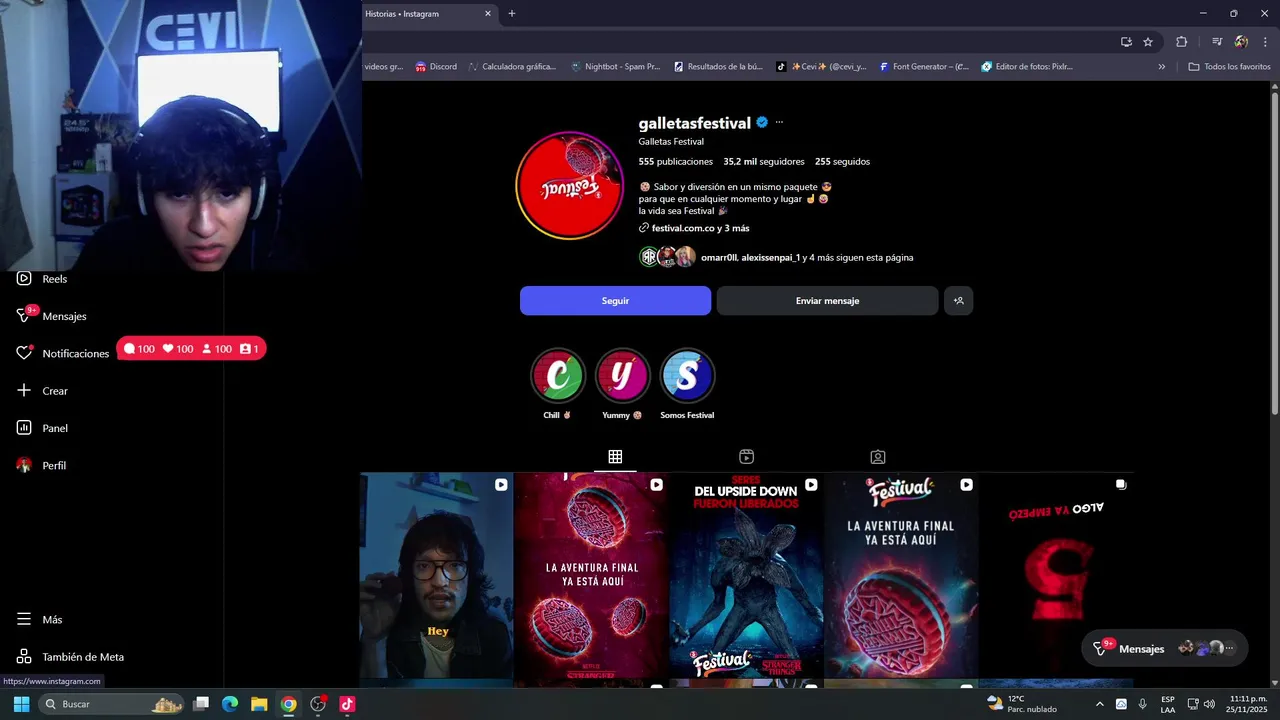The width and height of the screenshot is (1280, 720).
Task: Open the Del Upside Down Demogorgon post
Action: [x=746, y=575]
